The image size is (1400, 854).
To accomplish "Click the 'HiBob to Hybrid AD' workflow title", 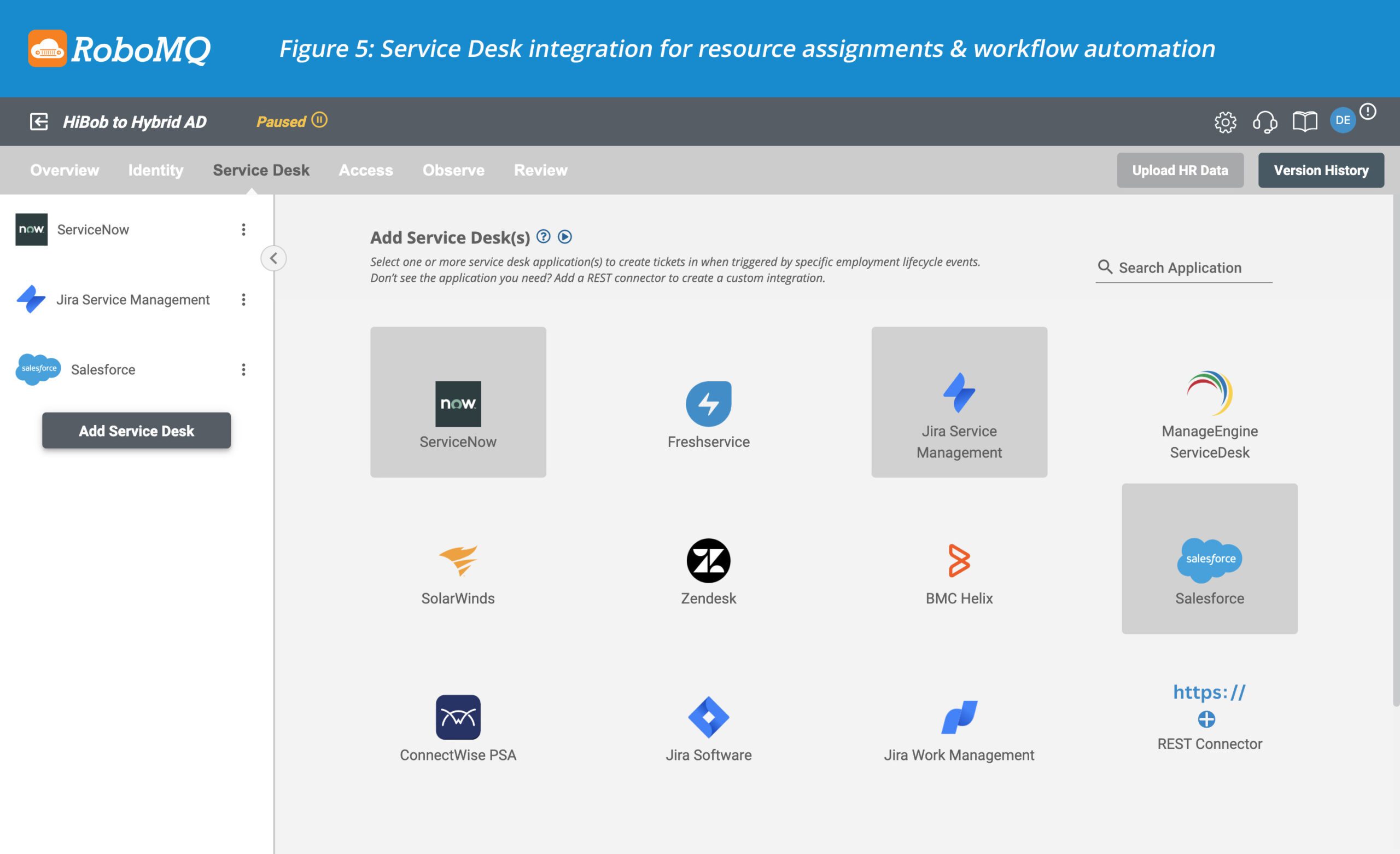I will (135, 121).
